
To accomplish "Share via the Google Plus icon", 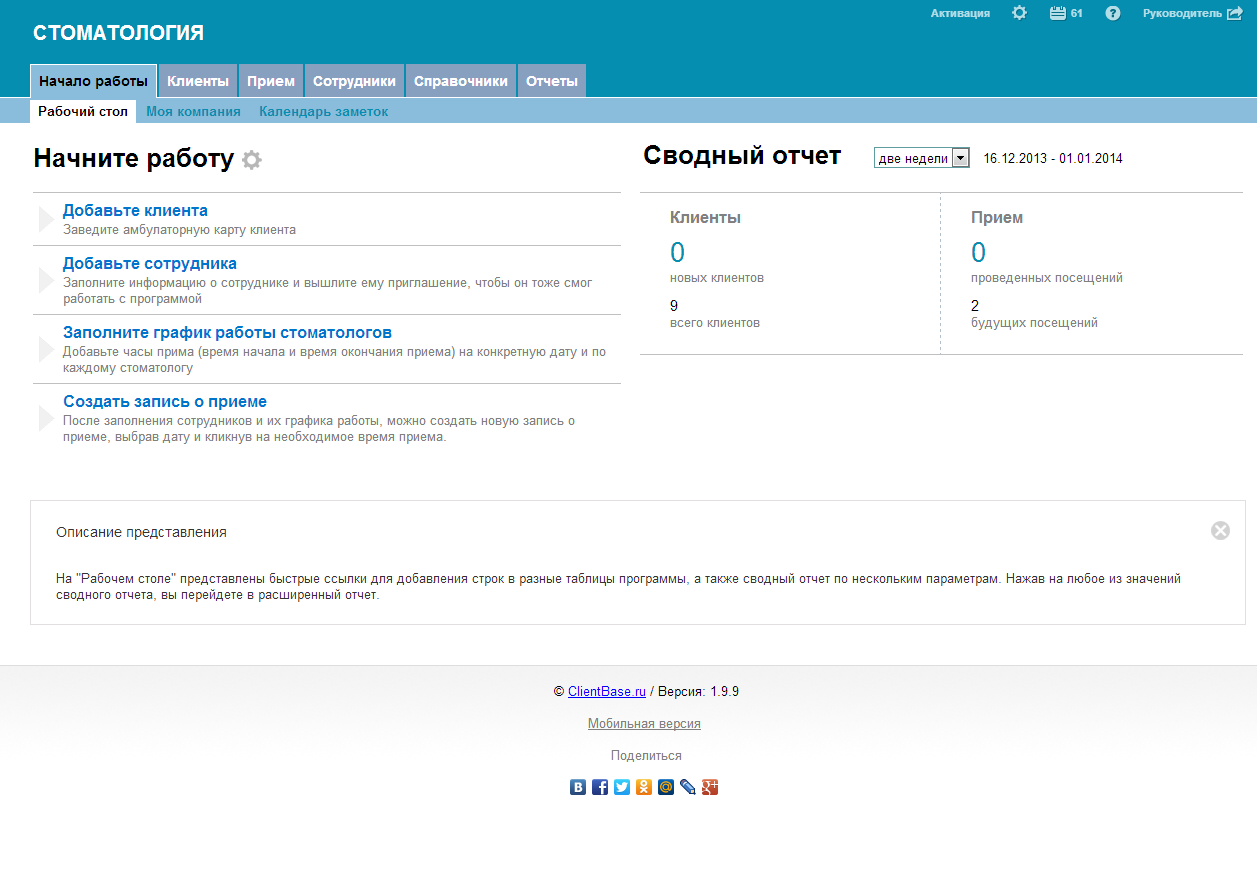I will tap(710, 787).
